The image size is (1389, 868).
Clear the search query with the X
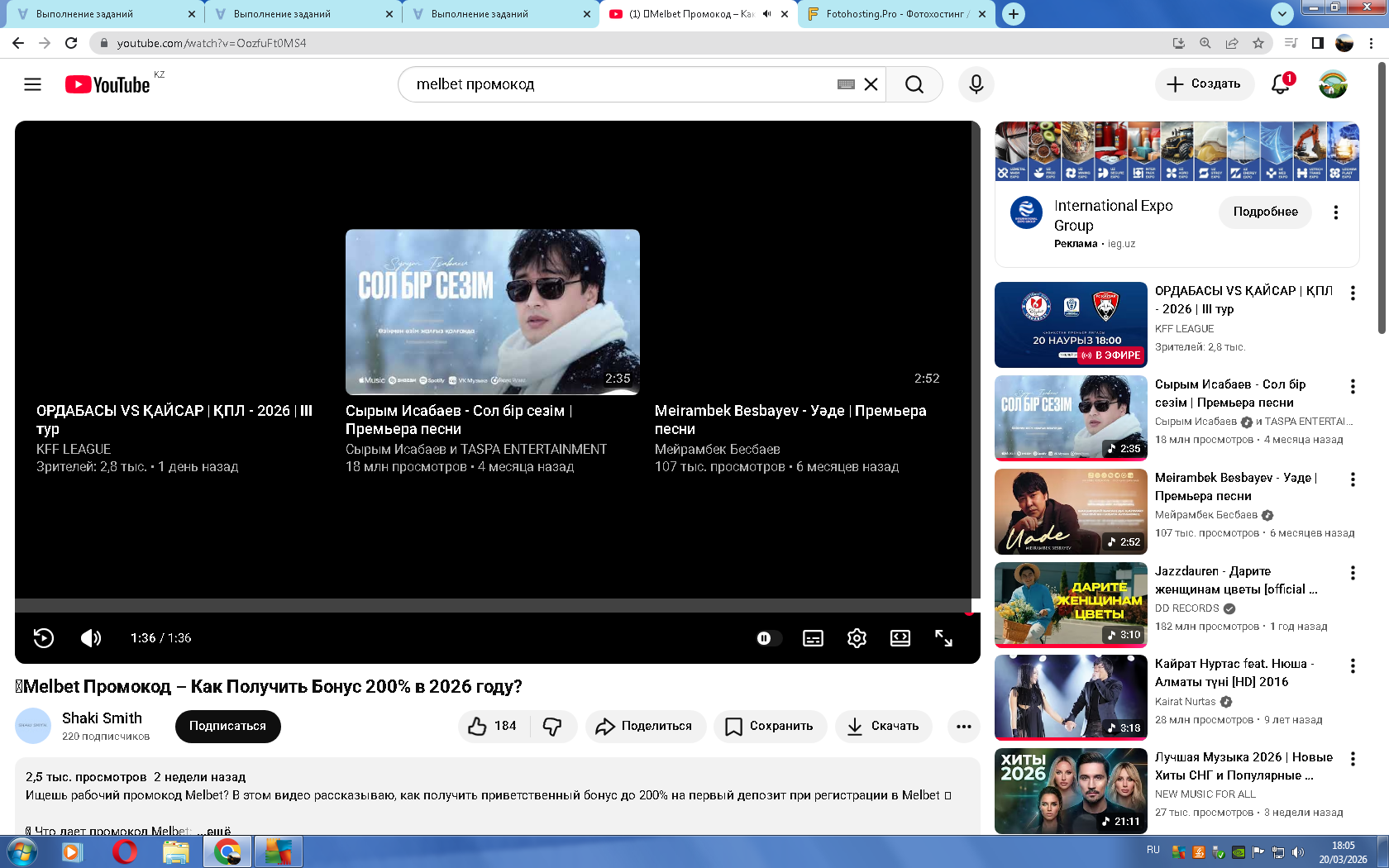tap(871, 84)
